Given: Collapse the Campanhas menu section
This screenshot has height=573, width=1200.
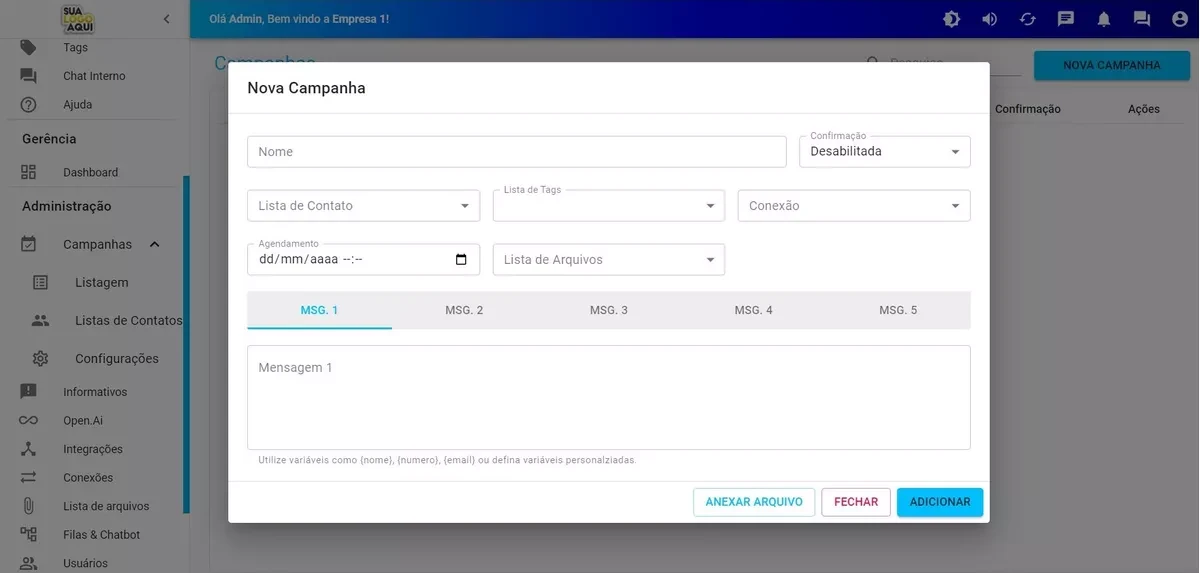Looking at the screenshot, I should pos(154,245).
